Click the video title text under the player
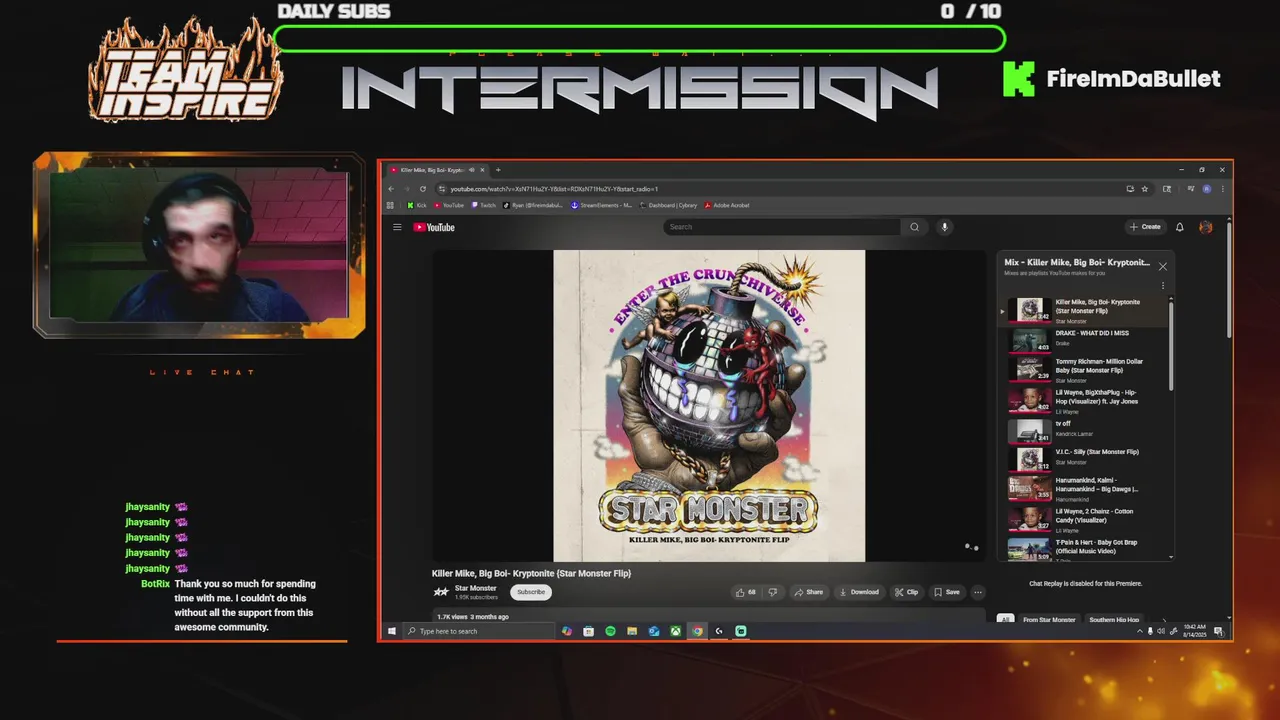Screen dimensions: 1280x720 (x=531, y=573)
